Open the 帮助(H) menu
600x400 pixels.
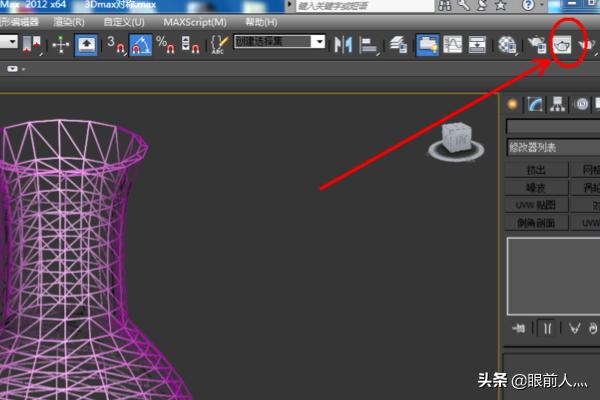pos(261,22)
